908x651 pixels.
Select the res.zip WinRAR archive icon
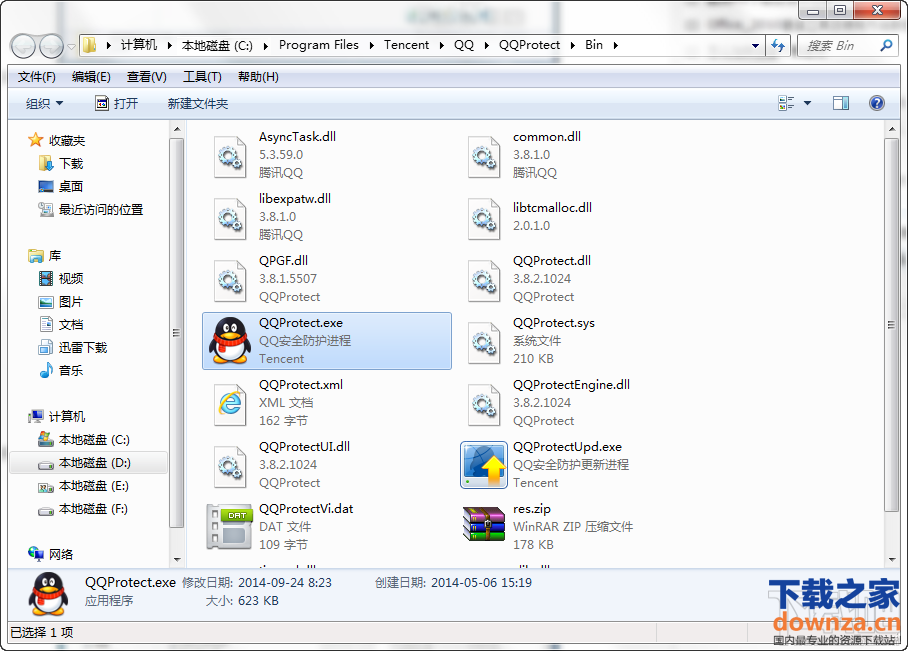[x=483, y=527]
